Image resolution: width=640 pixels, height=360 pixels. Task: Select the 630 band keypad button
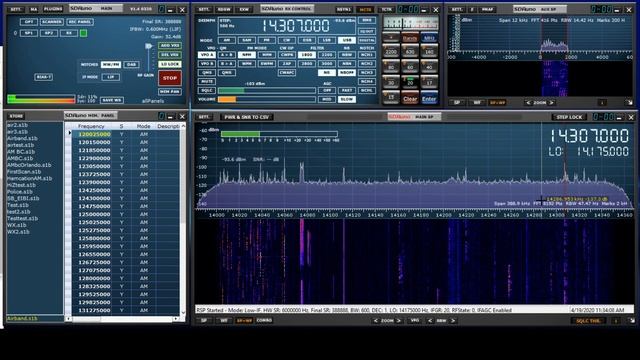(x=410, y=52)
